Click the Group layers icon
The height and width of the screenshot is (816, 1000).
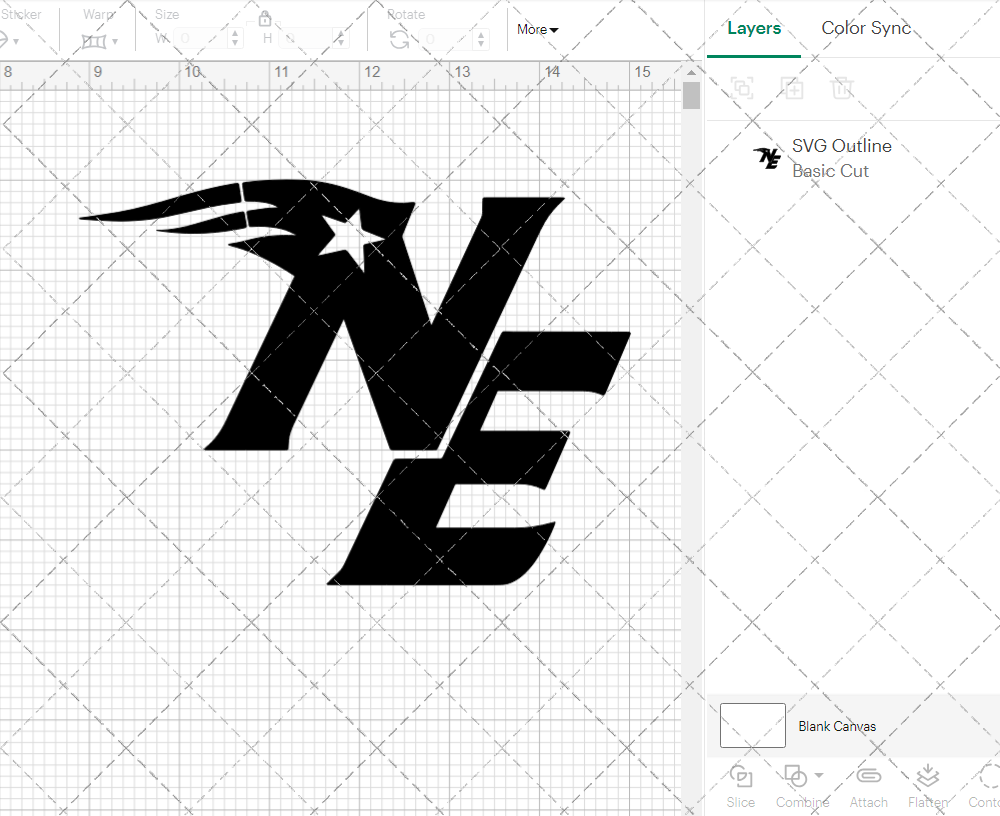pyautogui.click(x=742, y=88)
